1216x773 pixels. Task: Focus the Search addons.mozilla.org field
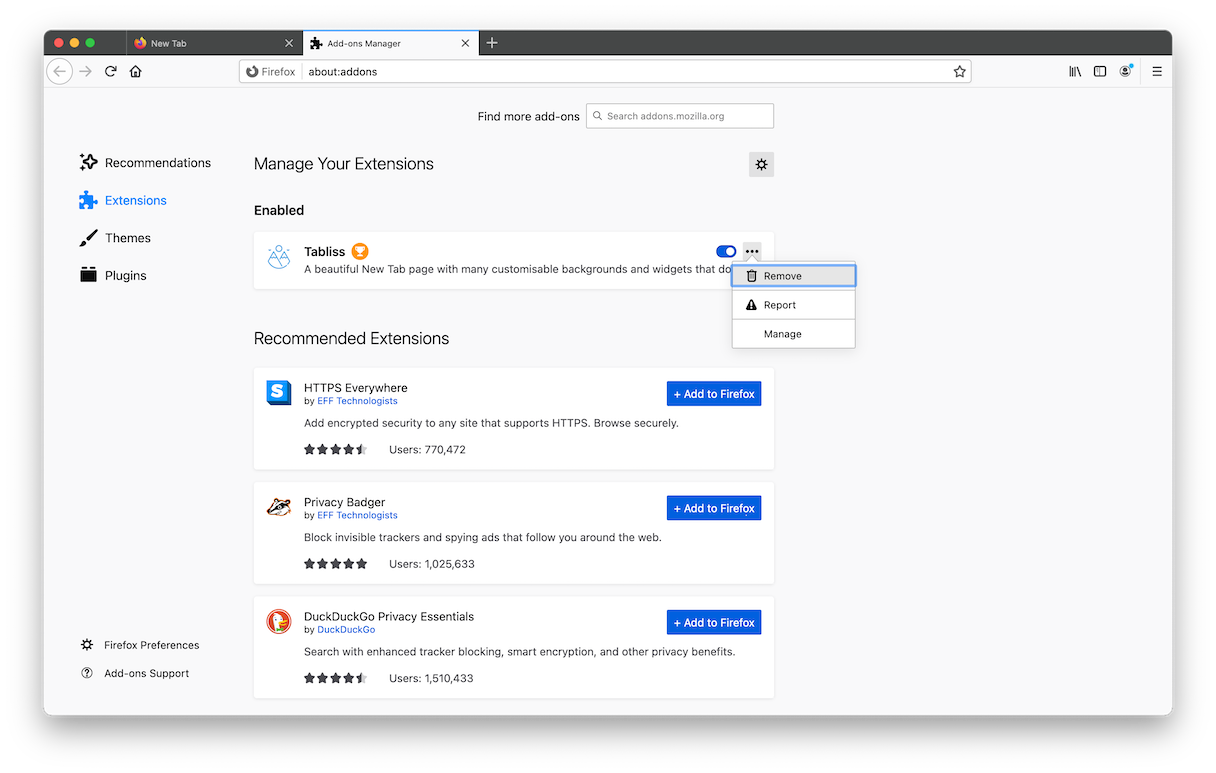680,116
